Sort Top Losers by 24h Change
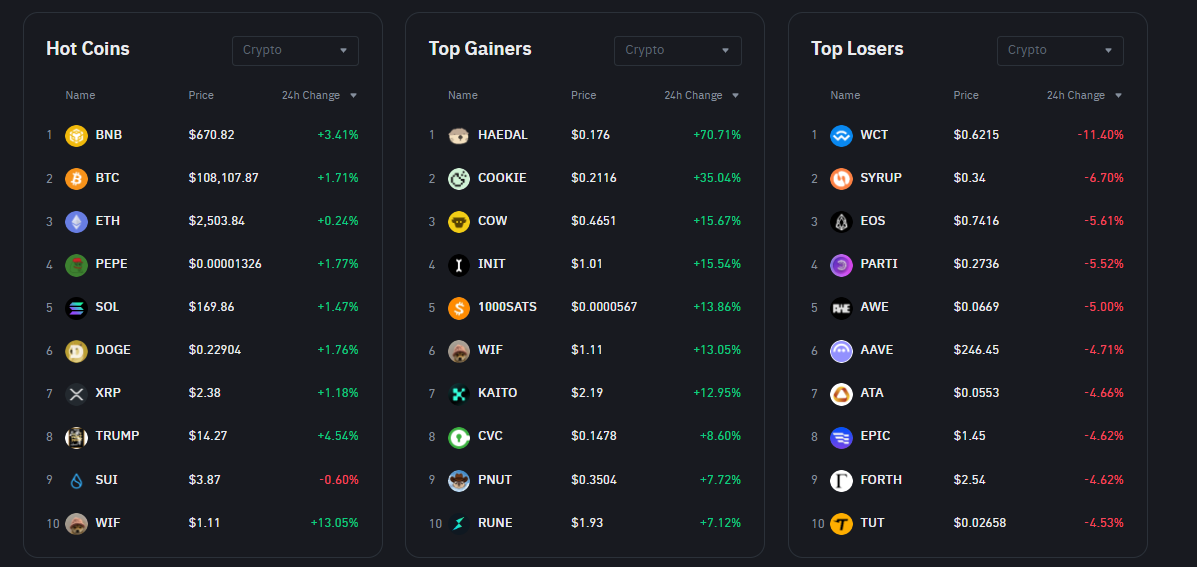 [1084, 96]
